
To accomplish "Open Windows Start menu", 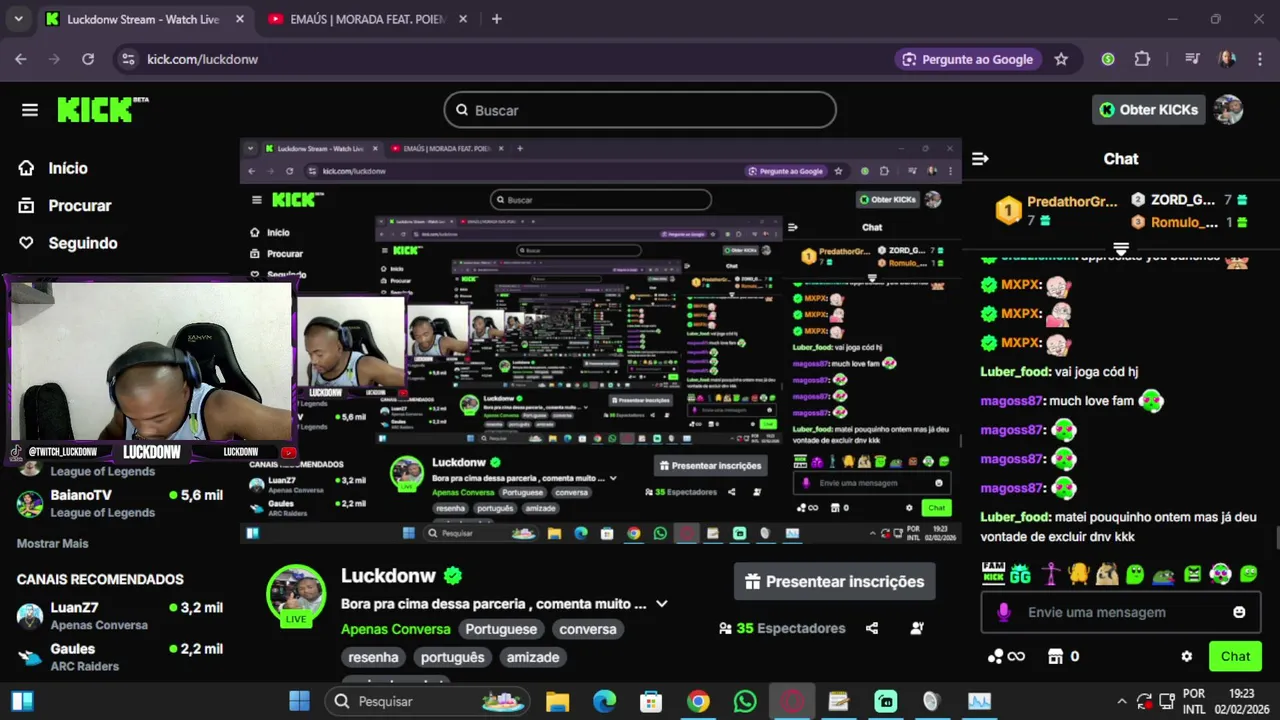I will pyautogui.click(x=300, y=701).
